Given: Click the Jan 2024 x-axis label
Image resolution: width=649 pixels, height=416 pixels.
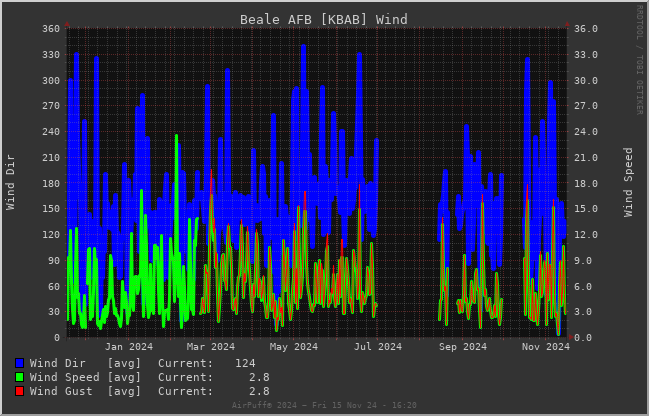Looking at the screenshot, I should [x=129, y=347].
